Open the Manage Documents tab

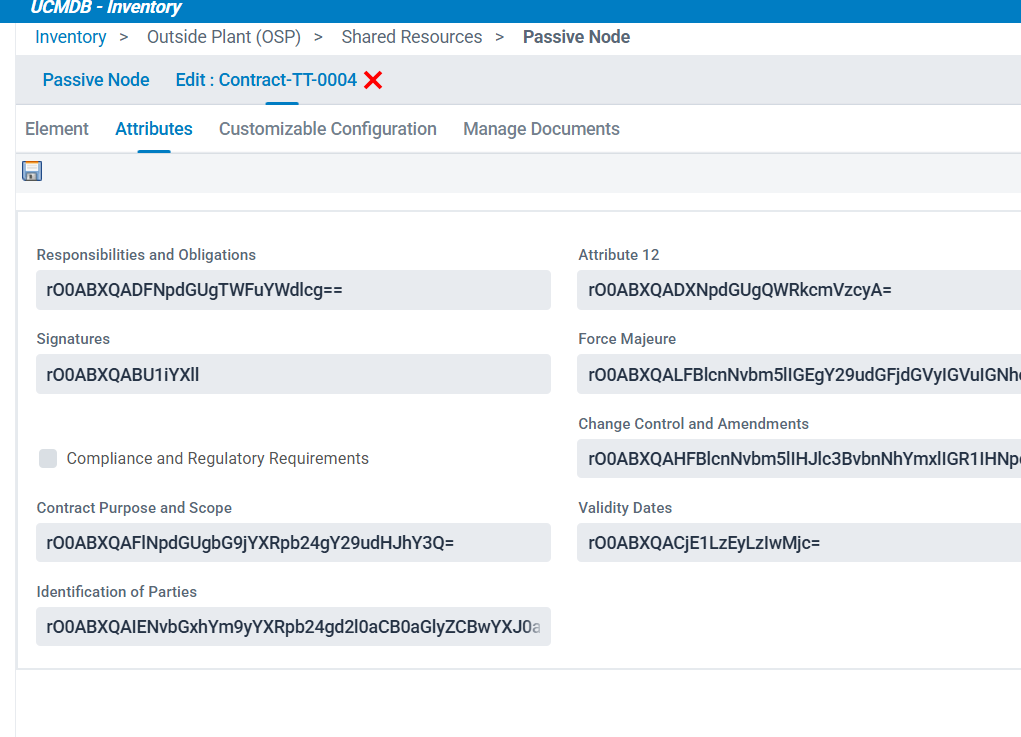(x=541, y=129)
